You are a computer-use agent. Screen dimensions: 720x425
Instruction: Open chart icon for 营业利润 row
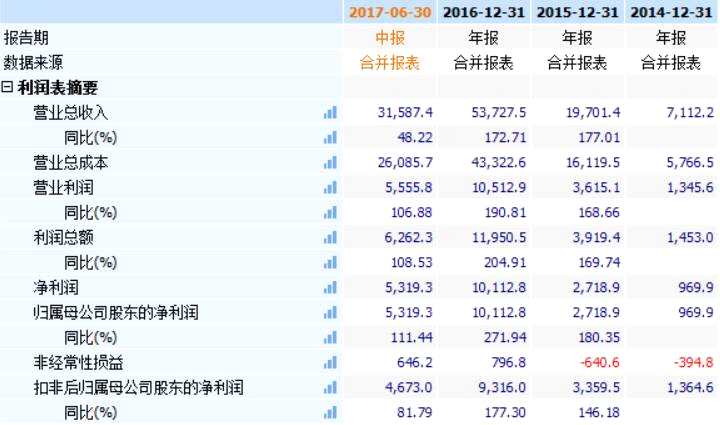330,187
